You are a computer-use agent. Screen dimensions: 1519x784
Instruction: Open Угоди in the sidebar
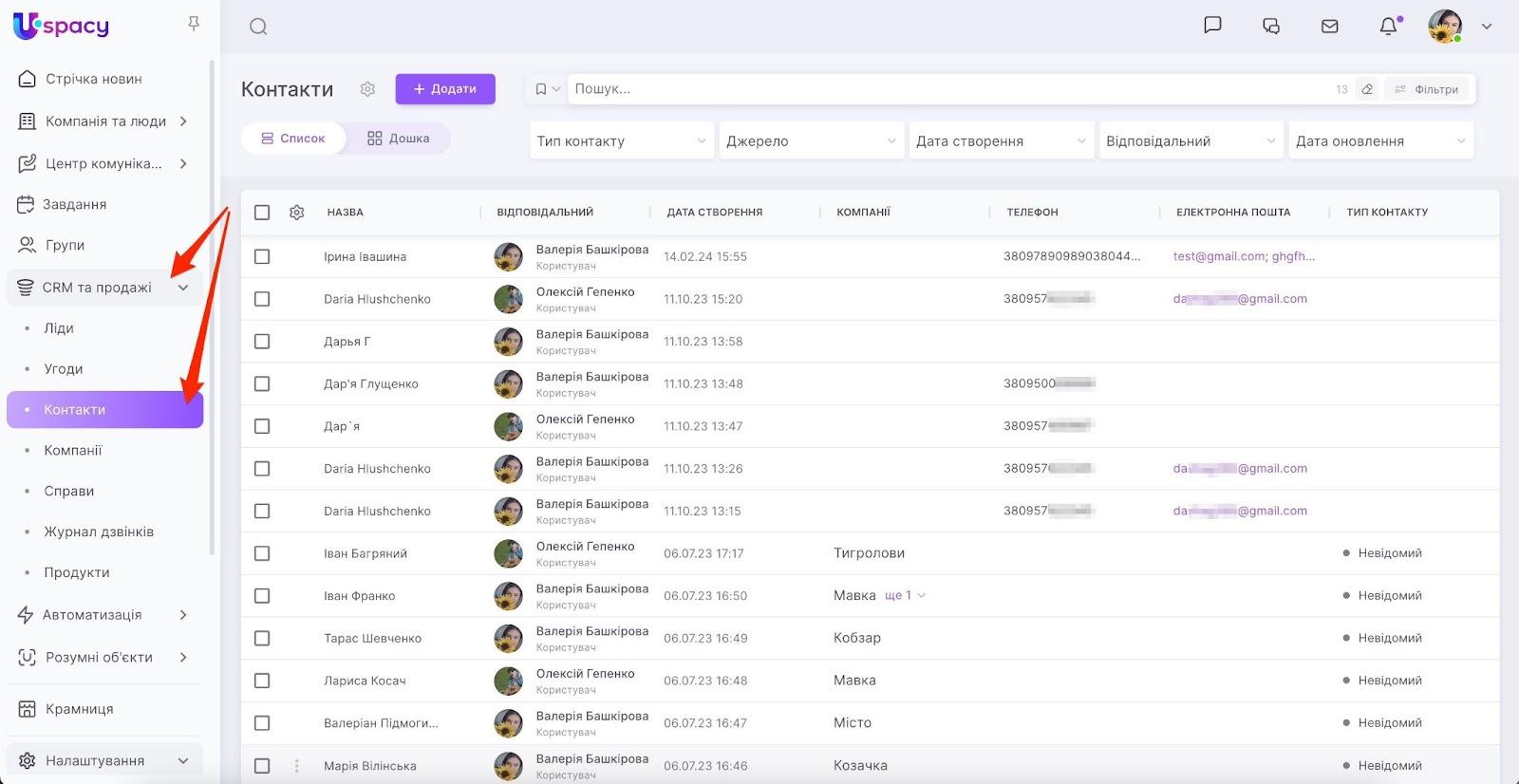[64, 369]
